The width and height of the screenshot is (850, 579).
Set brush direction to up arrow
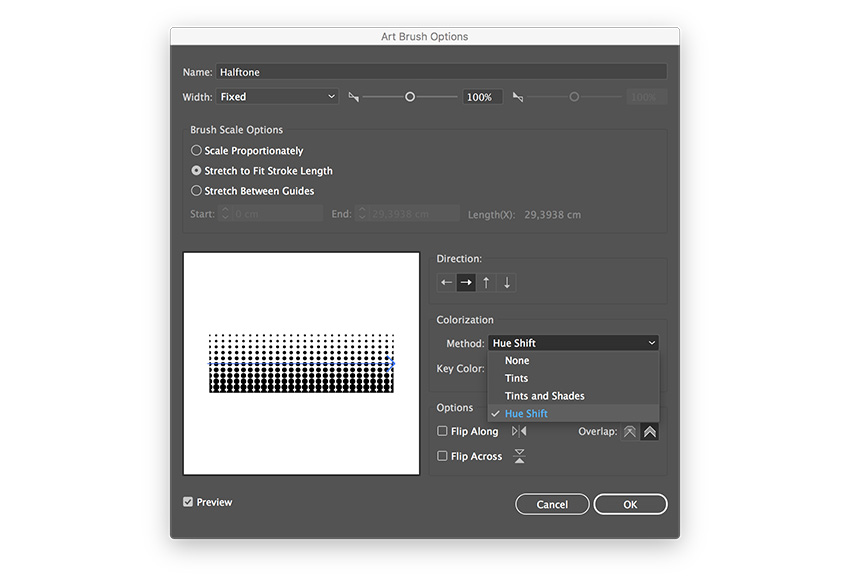[486, 282]
